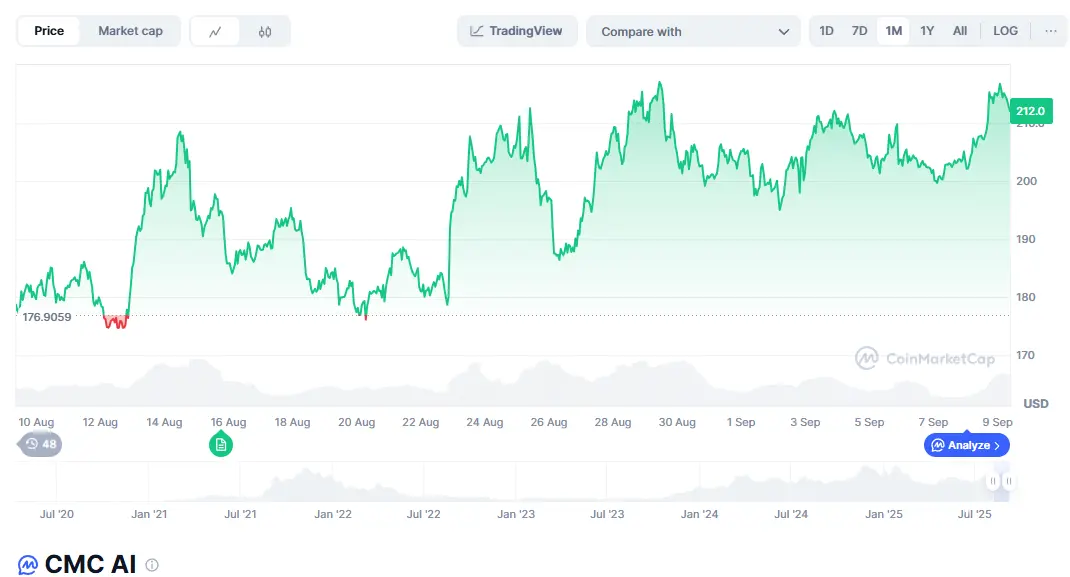This screenshot has width=1070, height=577.
Task: Open the history badge showing 48
Action: pyautogui.click(x=41, y=444)
